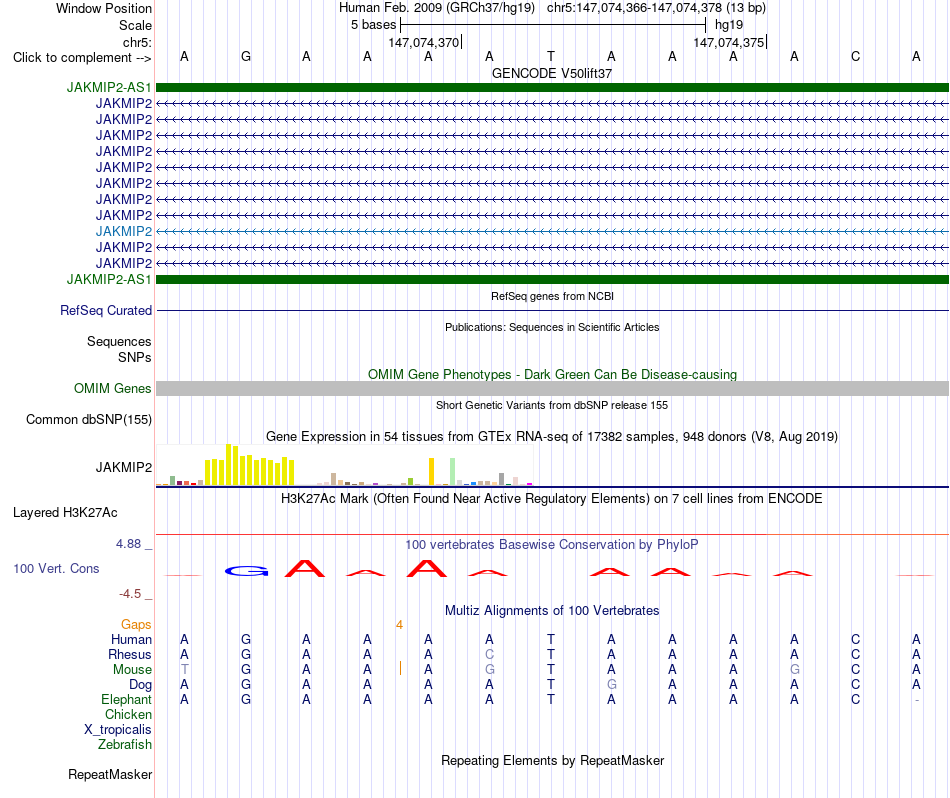Screen dimensions: 950x798
Task: Click the RefSeq Curated track label
Action: tap(106, 310)
